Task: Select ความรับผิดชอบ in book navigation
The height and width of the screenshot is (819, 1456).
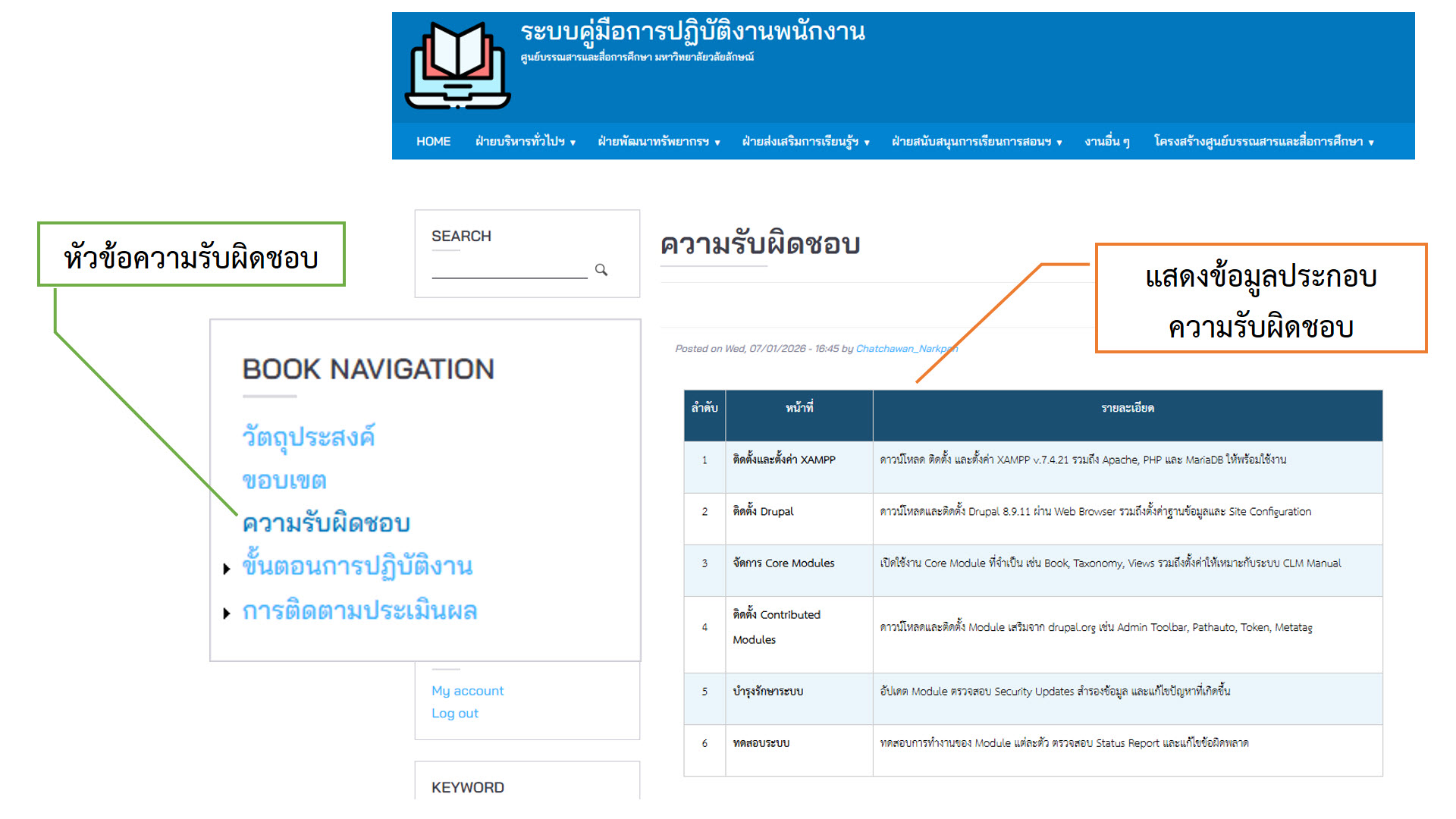Action: (x=326, y=523)
